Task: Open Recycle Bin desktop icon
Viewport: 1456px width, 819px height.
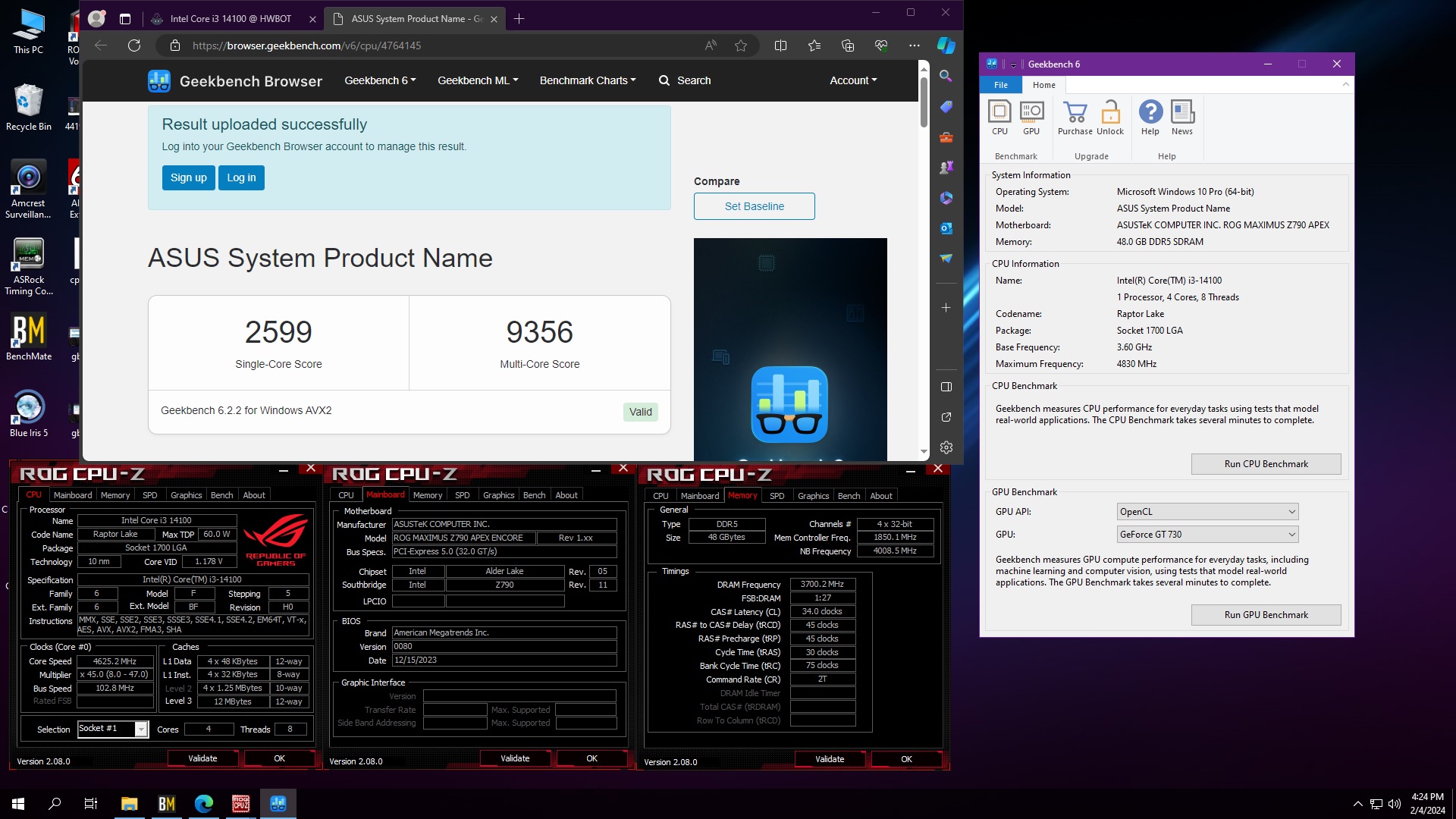Action: [x=29, y=108]
